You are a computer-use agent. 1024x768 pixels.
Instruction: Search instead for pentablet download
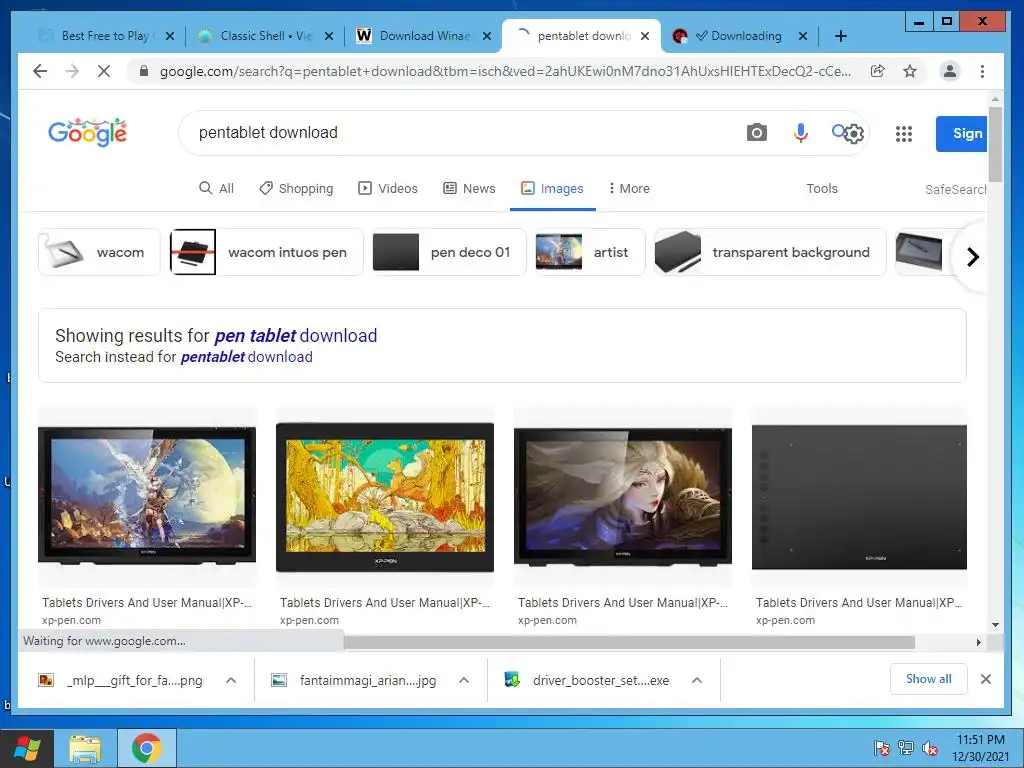click(246, 357)
